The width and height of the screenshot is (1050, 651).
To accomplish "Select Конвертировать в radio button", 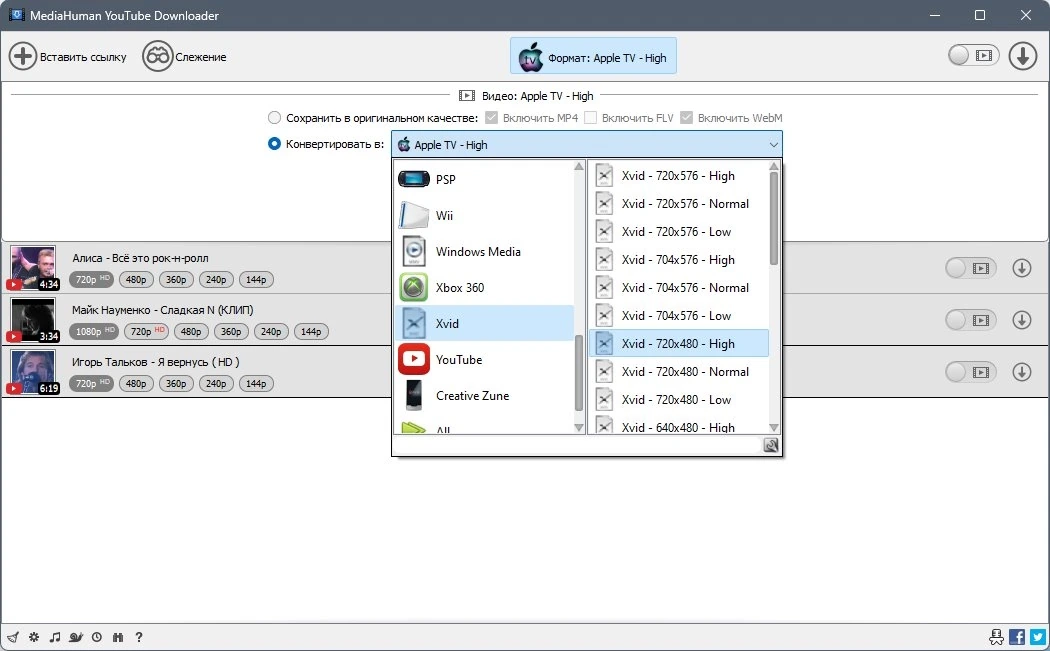I will point(274,144).
